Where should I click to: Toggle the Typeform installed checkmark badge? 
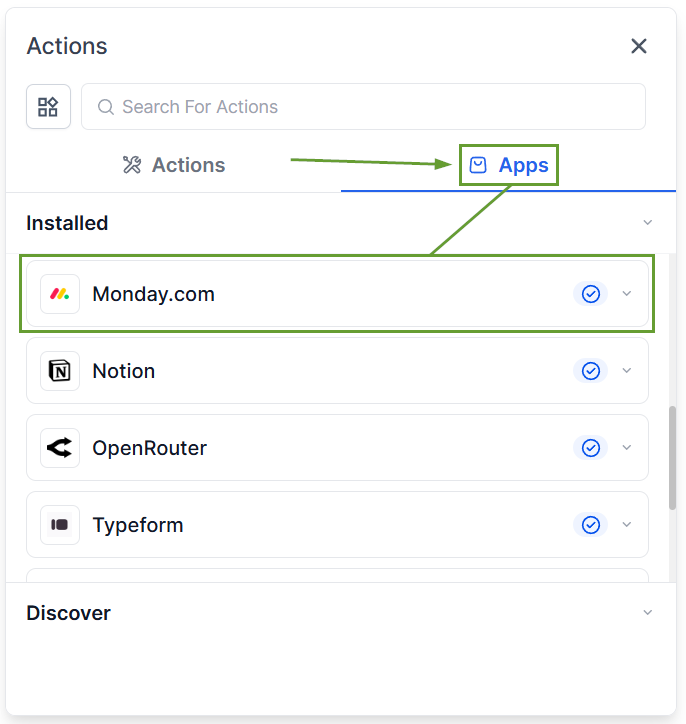point(591,525)
